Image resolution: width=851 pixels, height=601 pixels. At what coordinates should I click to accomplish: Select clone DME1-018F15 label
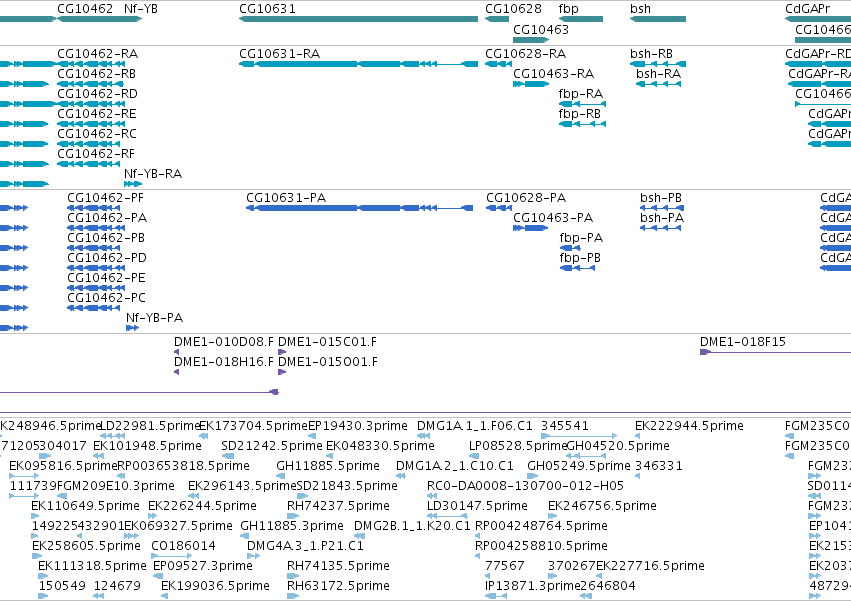coord(742,342)
